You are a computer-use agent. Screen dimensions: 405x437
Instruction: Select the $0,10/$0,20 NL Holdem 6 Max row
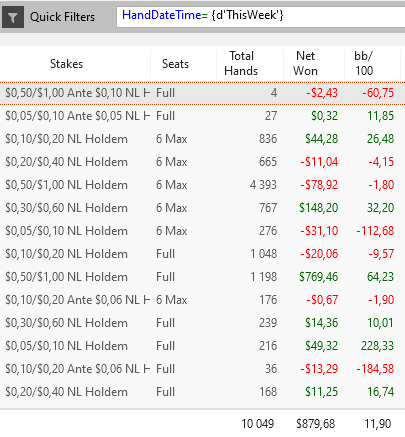click(202, 139)
